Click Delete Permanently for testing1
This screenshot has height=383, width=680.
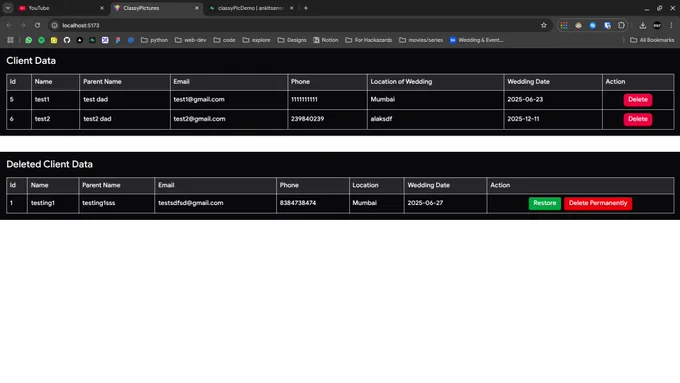tap(598, 203)
